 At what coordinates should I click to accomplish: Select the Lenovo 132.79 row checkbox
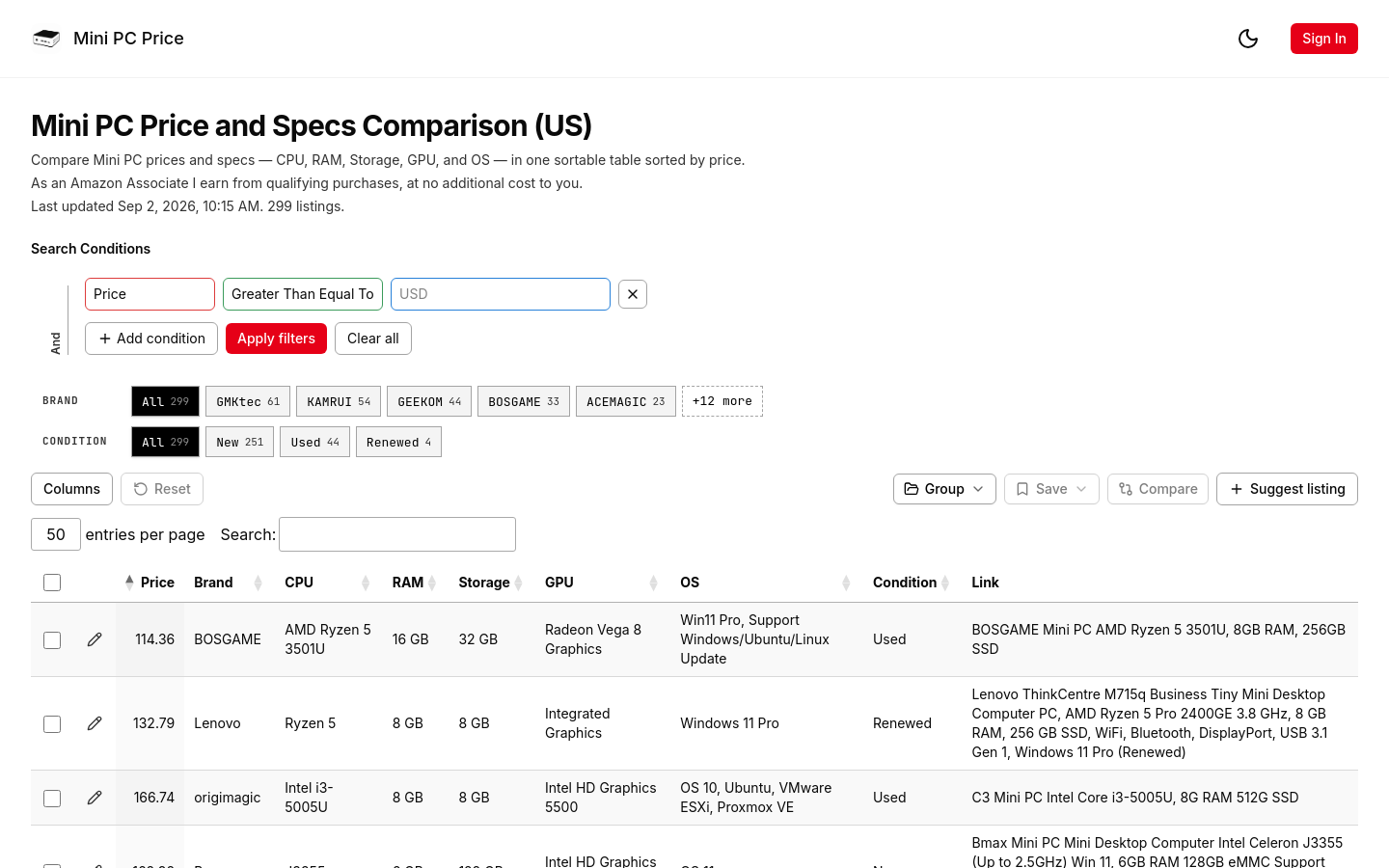pos(52,724)
